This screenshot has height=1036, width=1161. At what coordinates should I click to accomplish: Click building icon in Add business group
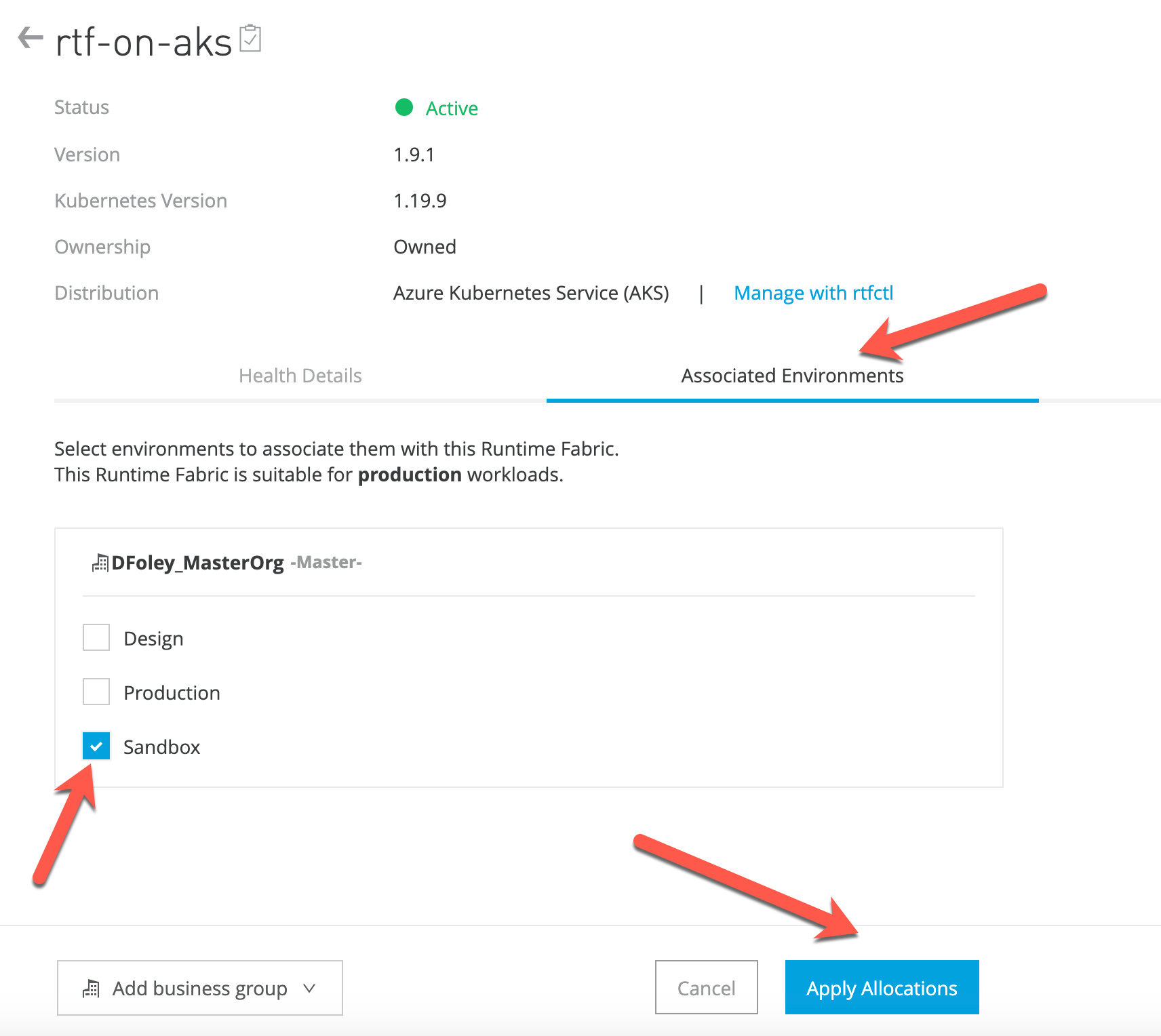point(91,989)
